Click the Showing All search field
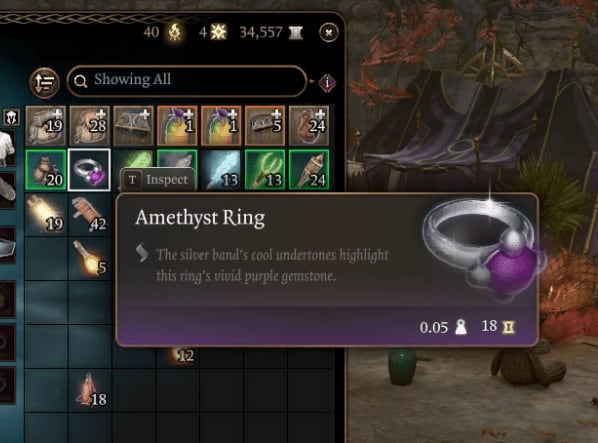Screen dimensions: 598x443 click(186, 80)
